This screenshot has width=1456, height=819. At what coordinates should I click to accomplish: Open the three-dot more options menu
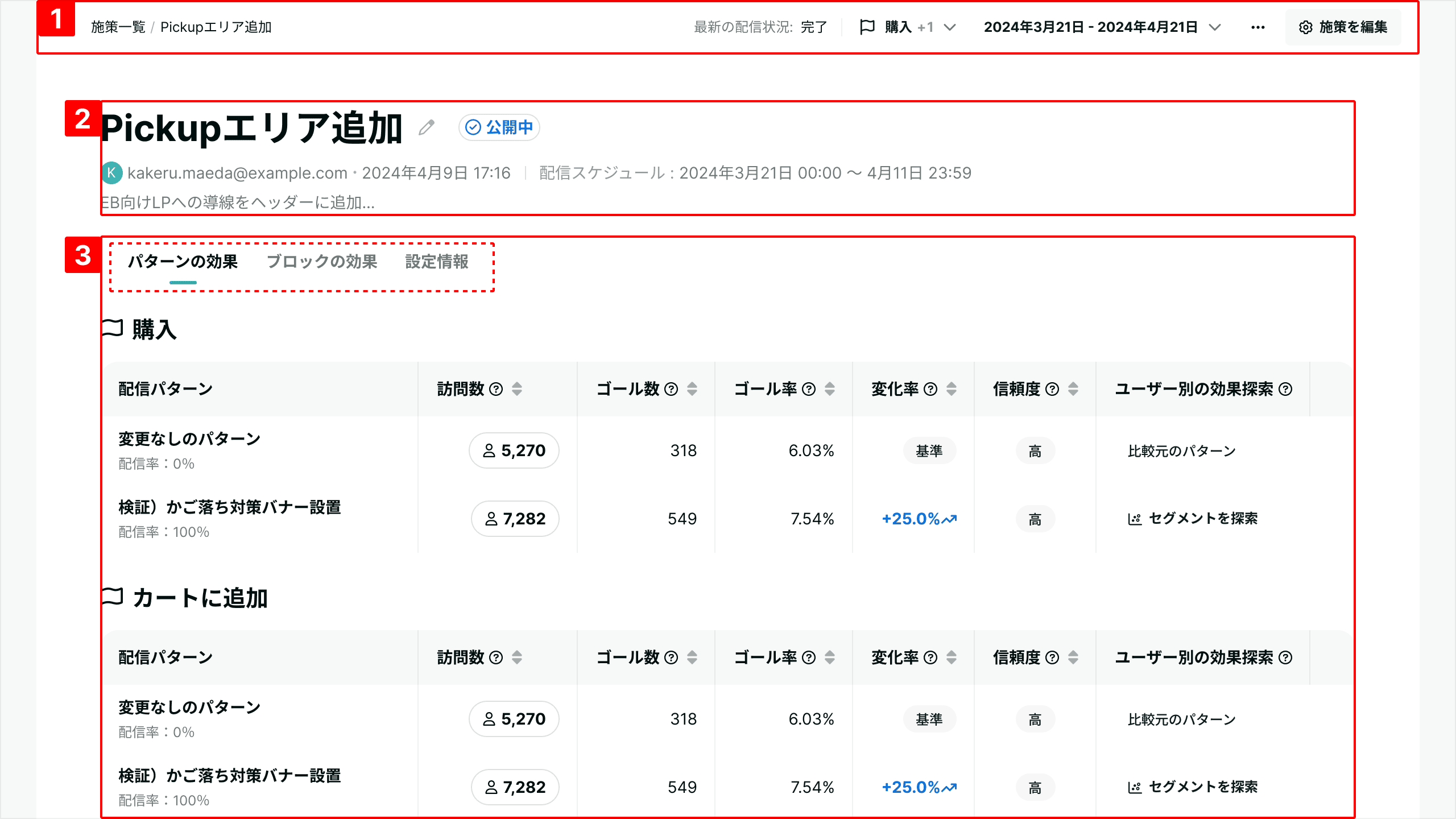tap(1258, 27)
